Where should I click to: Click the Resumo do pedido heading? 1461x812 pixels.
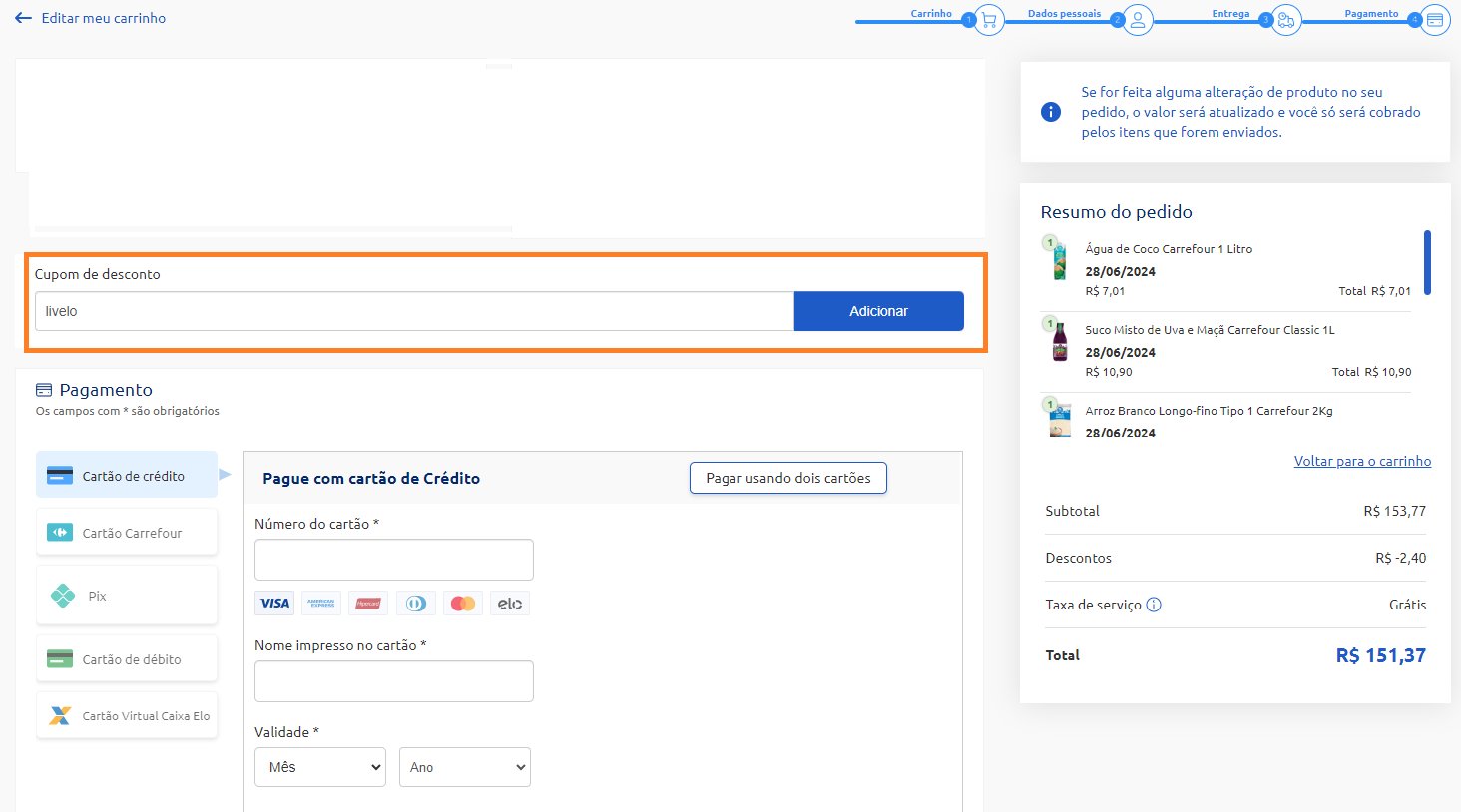pyautogui.click(x=1116, y=212)
